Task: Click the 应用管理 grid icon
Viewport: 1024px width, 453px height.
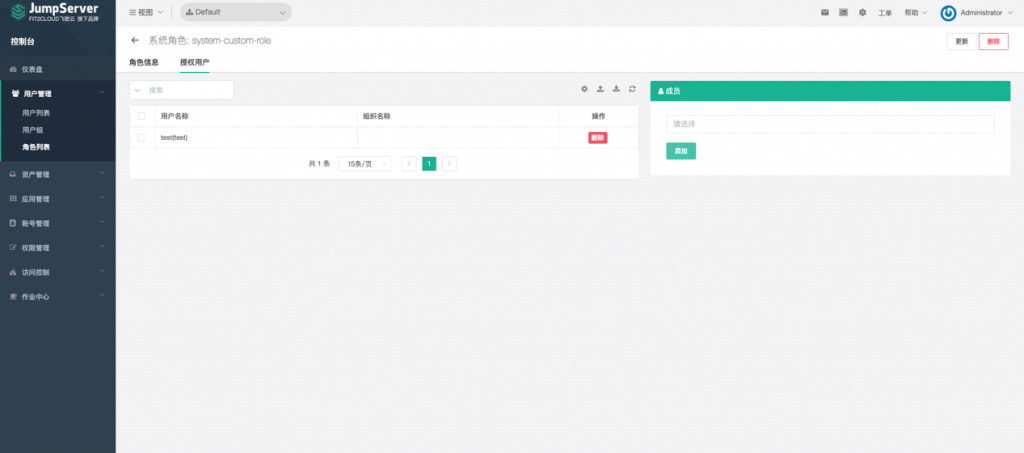Action: click(14, 198)
